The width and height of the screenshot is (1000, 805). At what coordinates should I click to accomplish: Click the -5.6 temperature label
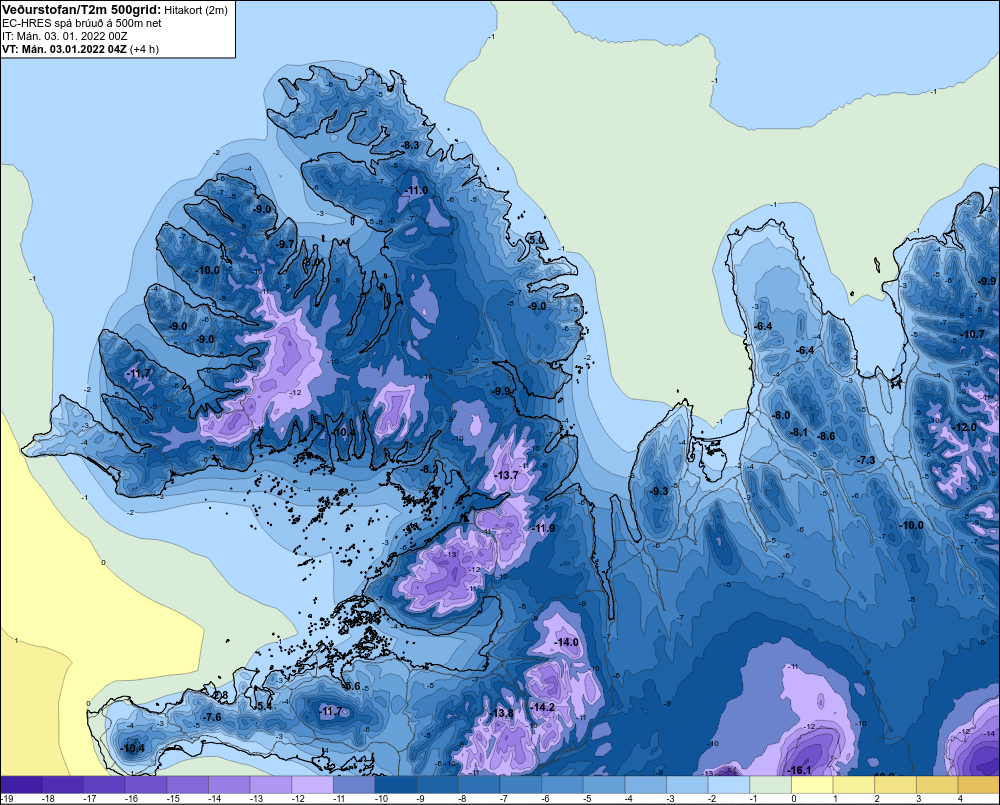tap(352, 686)
